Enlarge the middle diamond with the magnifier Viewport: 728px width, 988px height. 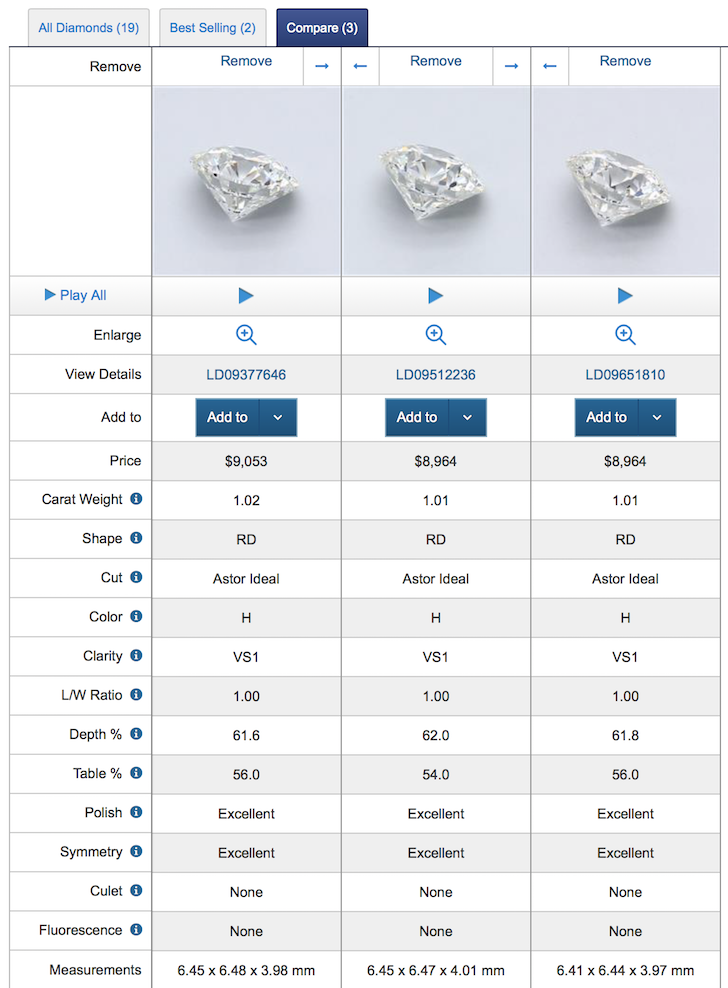tap(435, 335)
